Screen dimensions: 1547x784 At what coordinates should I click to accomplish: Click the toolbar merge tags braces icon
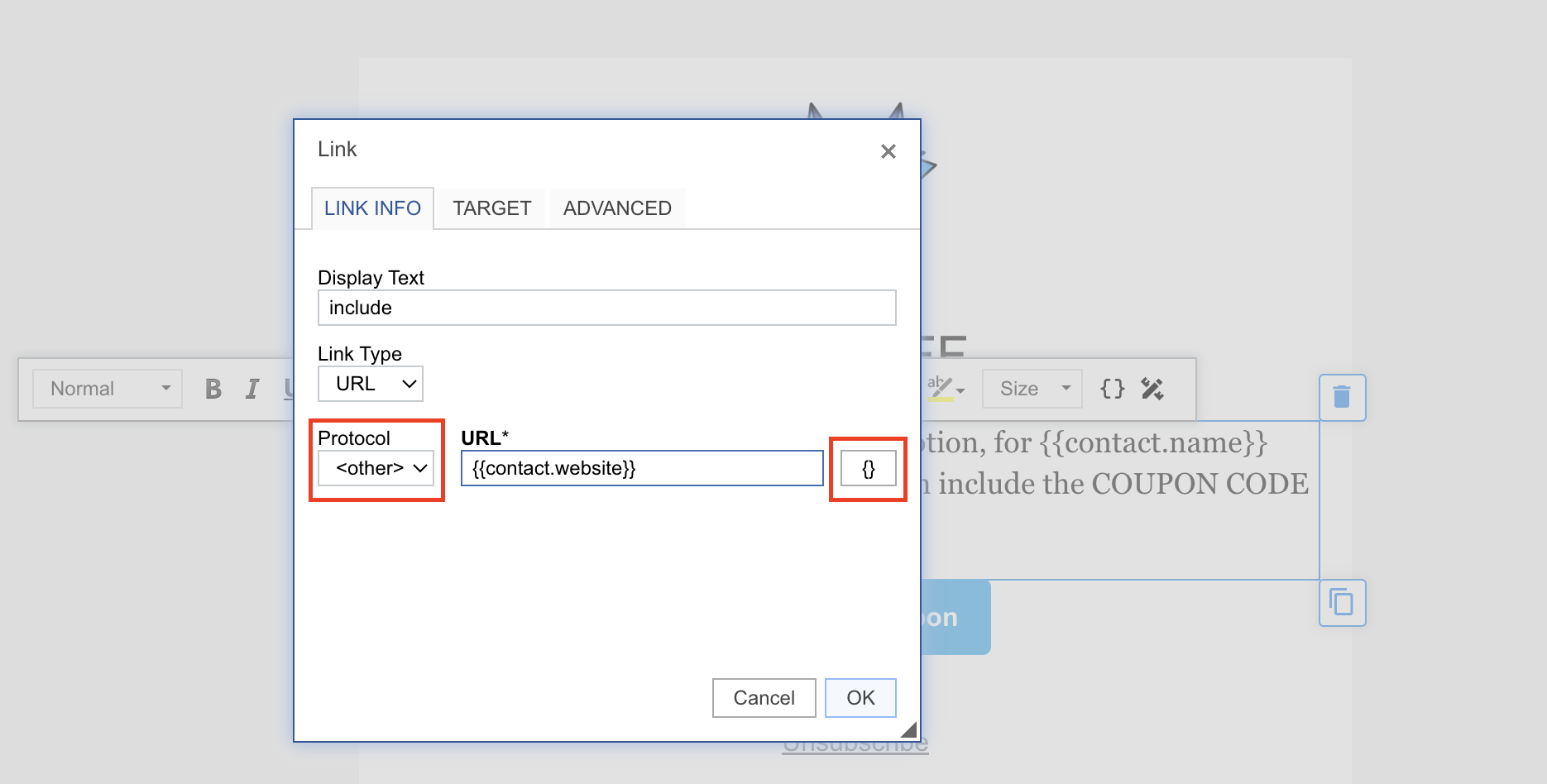coord(1112,389)
